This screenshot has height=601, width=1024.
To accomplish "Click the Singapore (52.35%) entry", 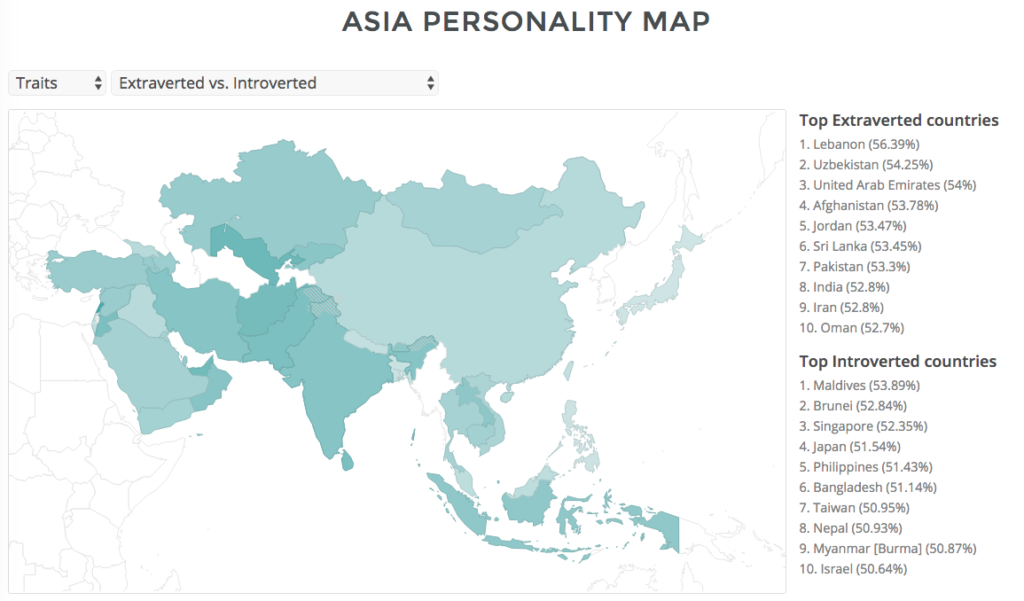I will pyautogui.click(x=864, y=426).
